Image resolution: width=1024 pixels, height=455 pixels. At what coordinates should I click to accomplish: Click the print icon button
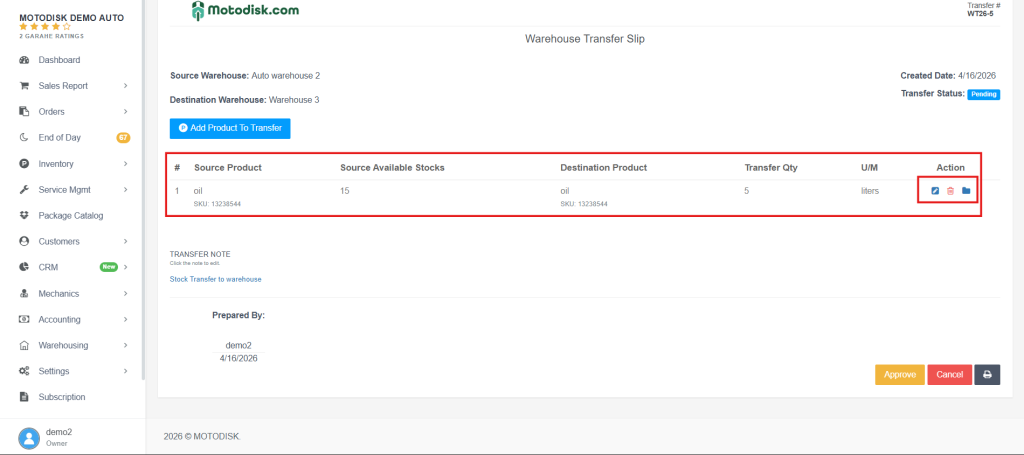(987, 374)
